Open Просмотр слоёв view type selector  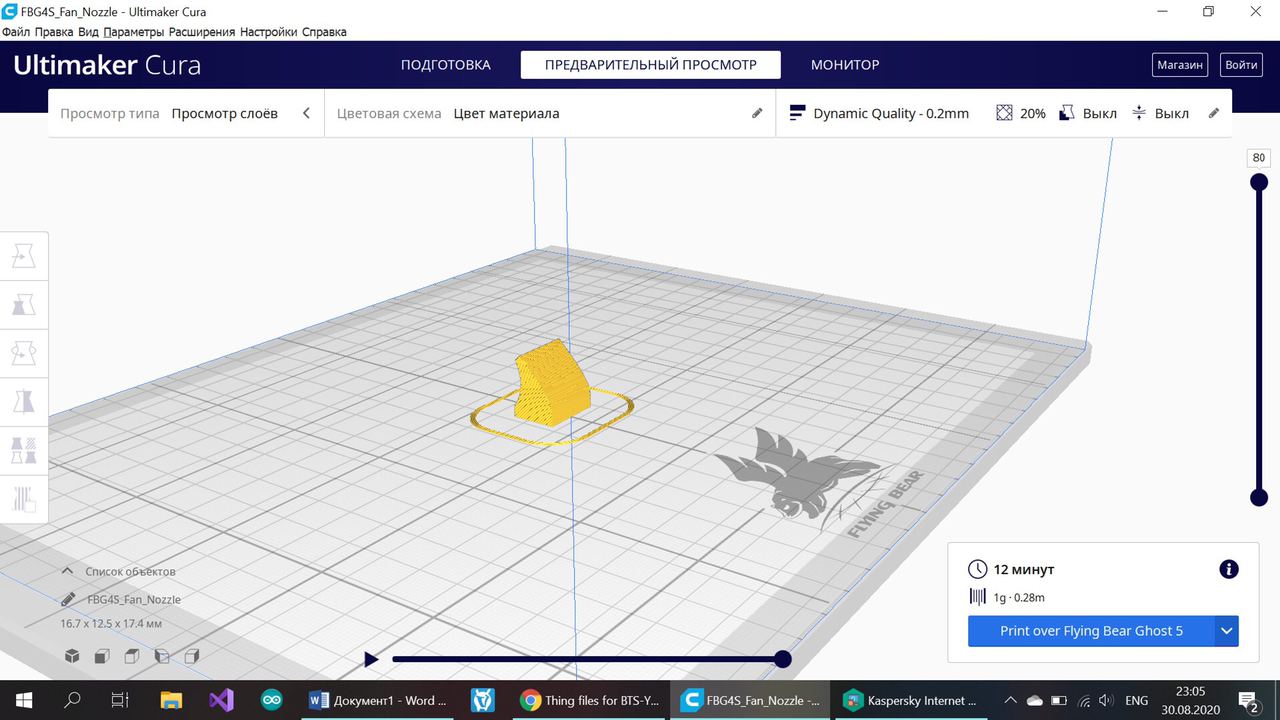[224, 113]
